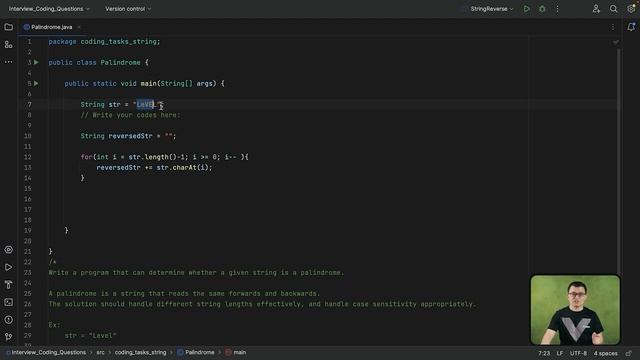Screen dimensions: 640x360
Task: Open the 4 spaces indent selector
Action: [605, 353]
